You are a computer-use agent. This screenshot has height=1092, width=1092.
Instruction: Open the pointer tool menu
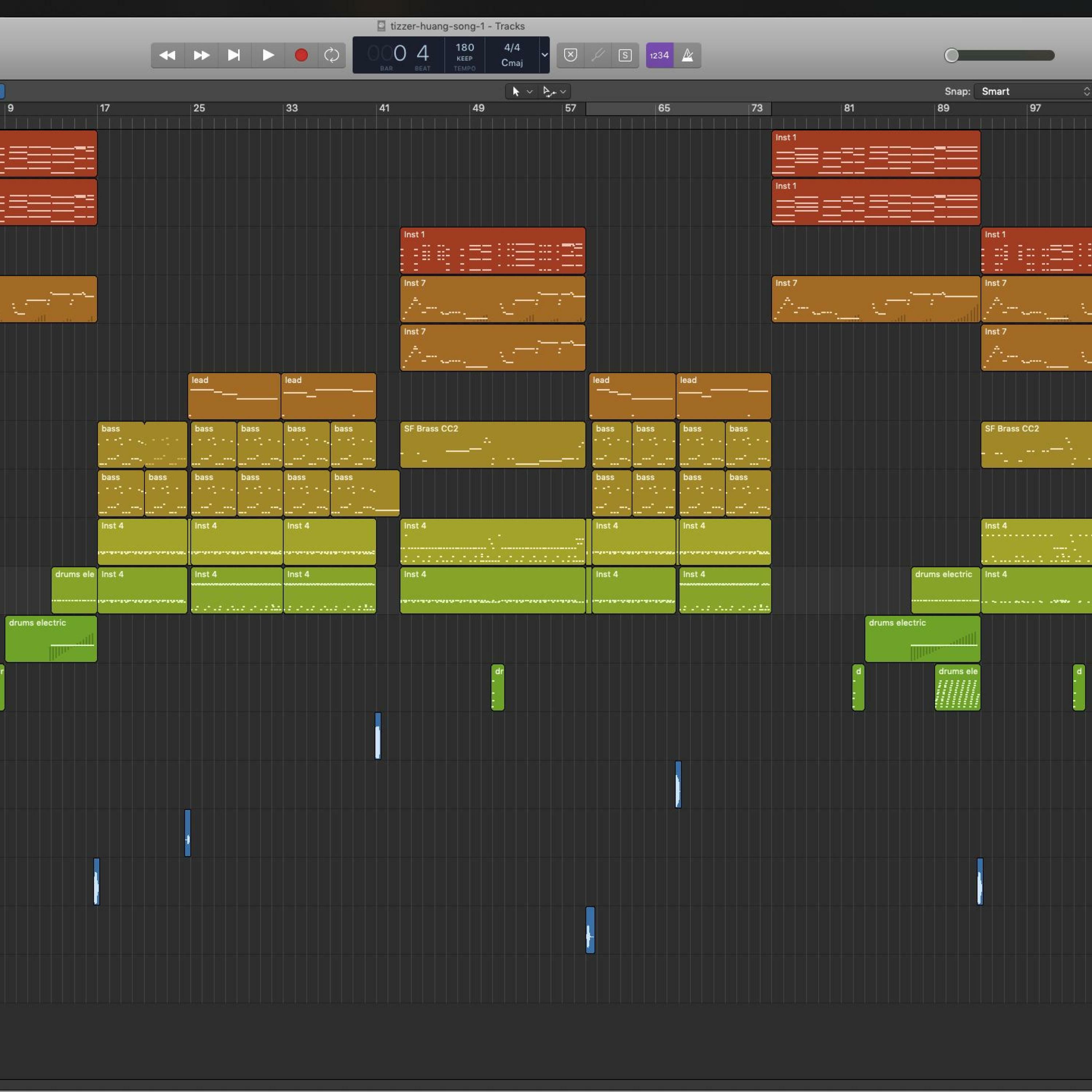pyautogui.click(x=521, y=91)
